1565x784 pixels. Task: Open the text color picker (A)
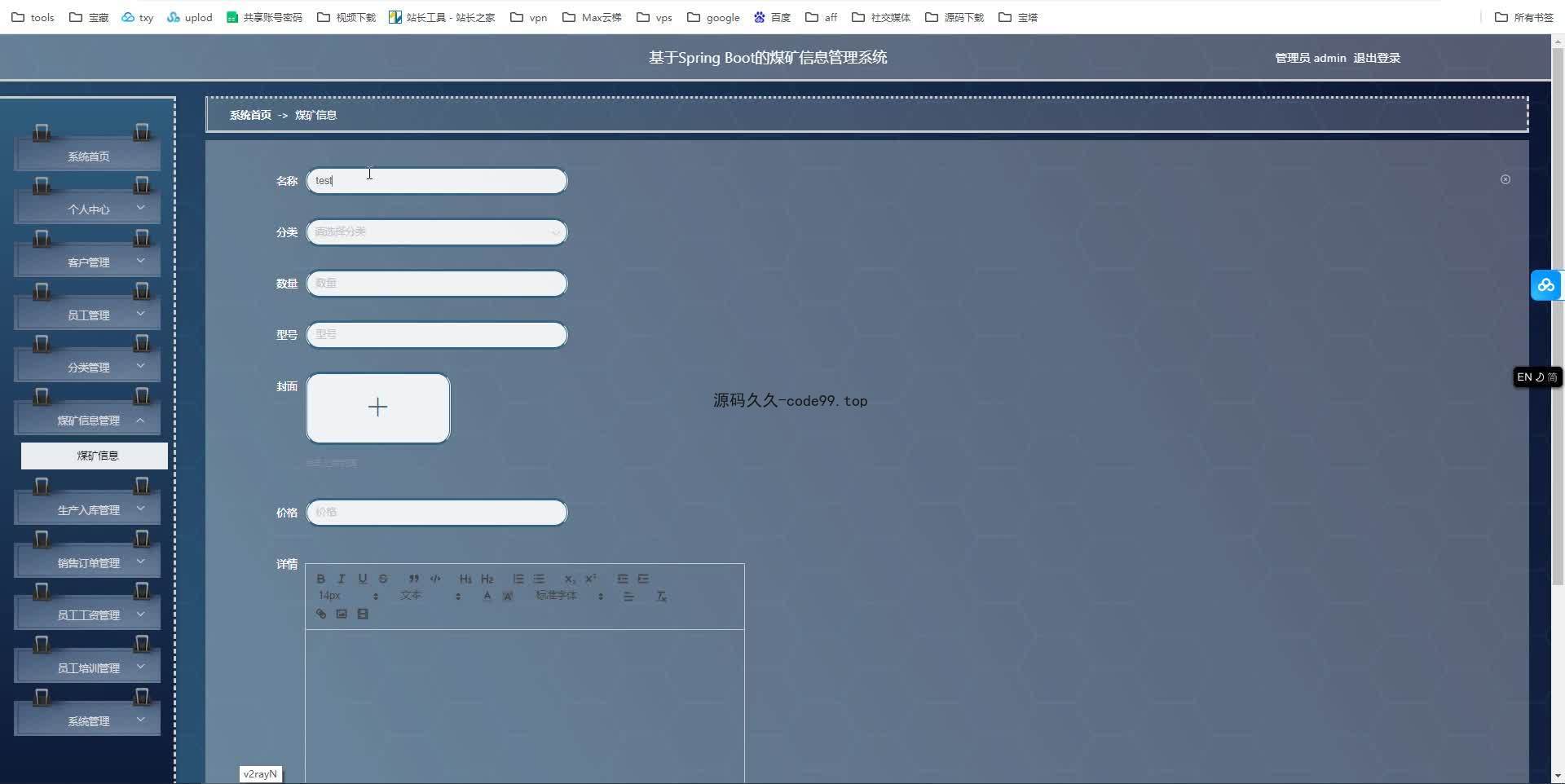point(487,597)
